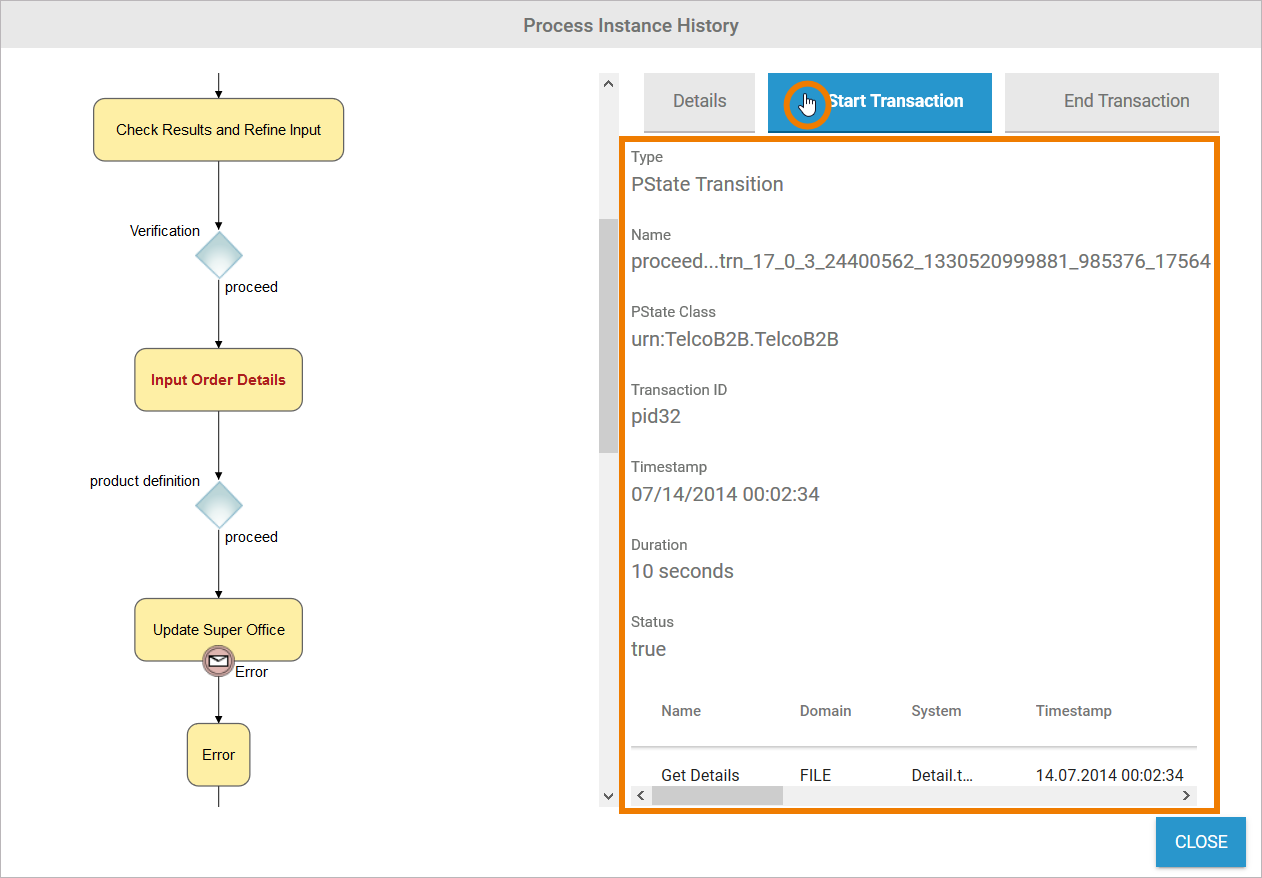Select the Update Super Office step
The height and width of the screenshot is (878, 1262).
coord(219,630)
